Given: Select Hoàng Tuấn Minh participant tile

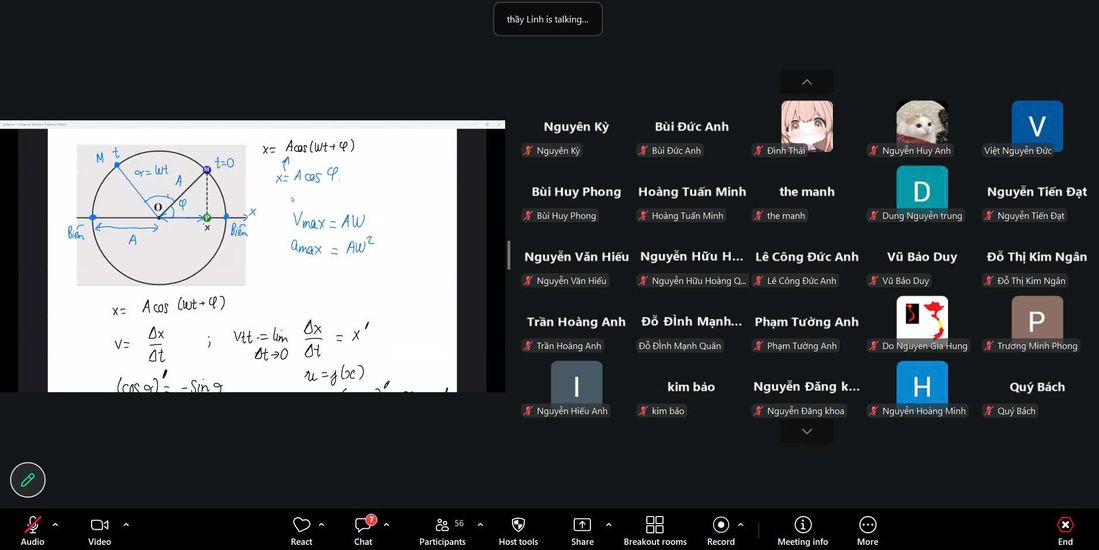Looking at the screenshot, I should (x=692, y=193).
